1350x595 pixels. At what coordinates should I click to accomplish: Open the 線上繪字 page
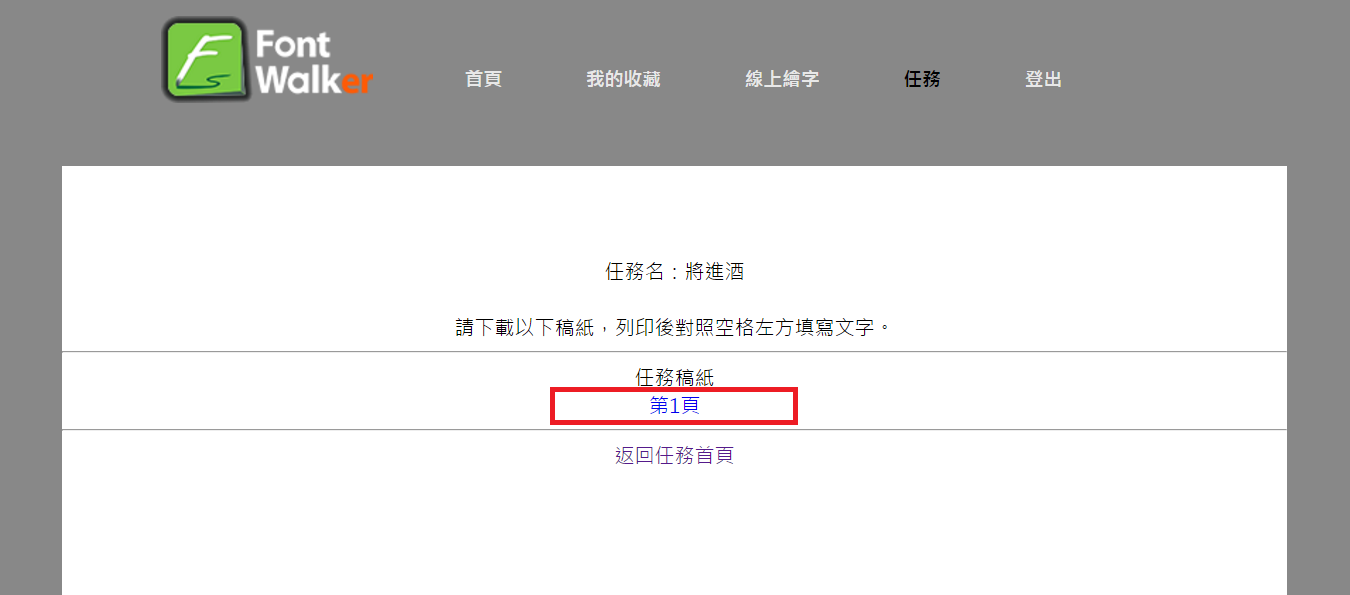pyautogui.click(x=782, y=79)
